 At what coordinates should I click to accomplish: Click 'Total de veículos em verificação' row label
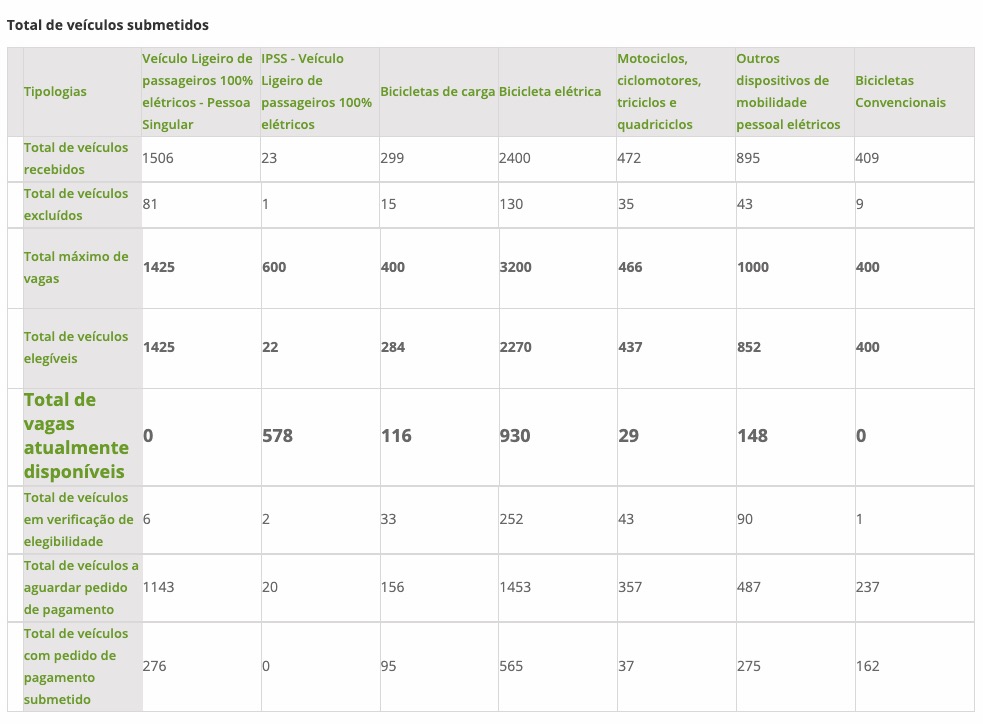pyautogui.click(x=78, y=519)
